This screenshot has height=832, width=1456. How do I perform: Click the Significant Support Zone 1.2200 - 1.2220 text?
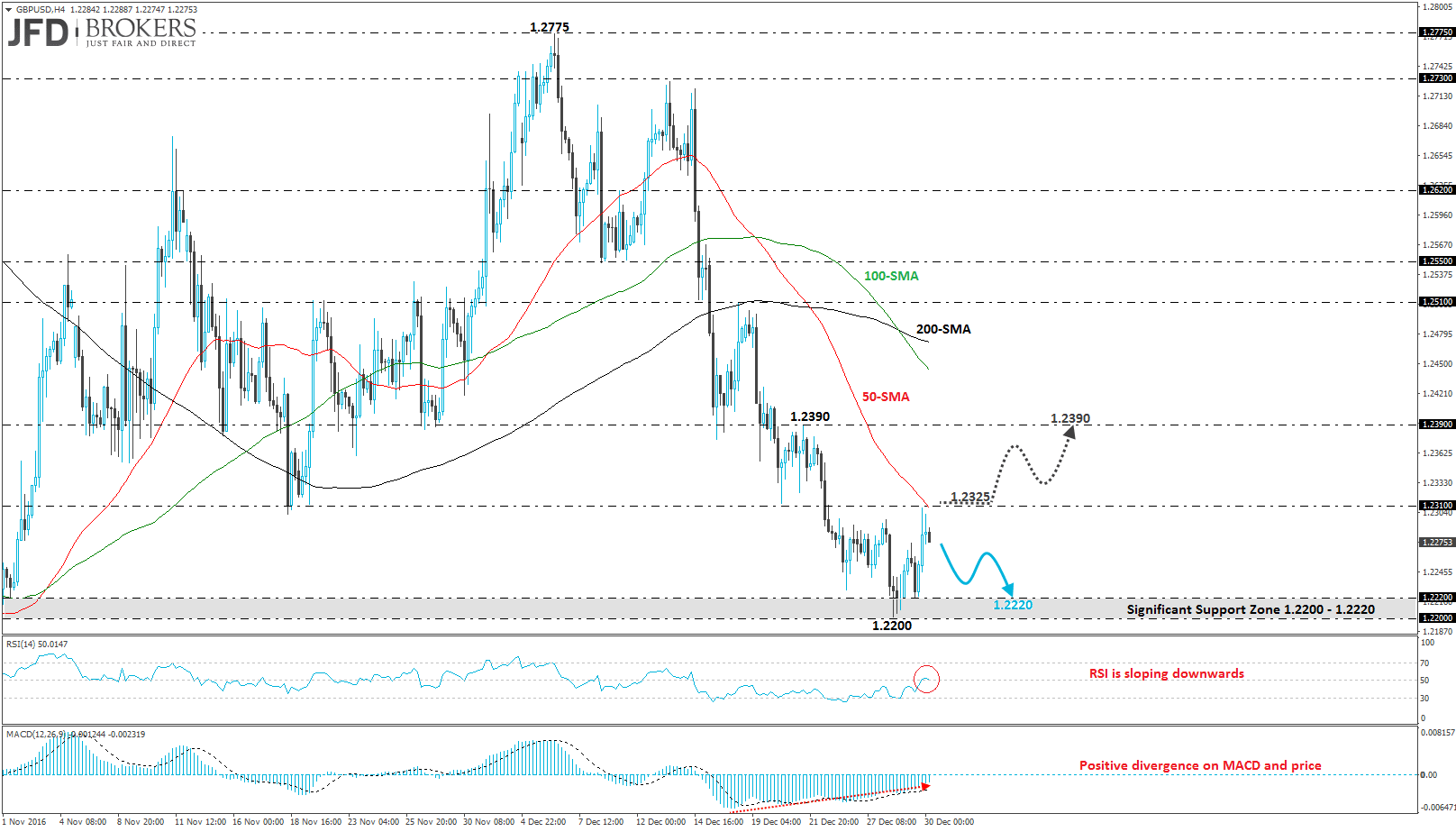(x=1251, y=609)
